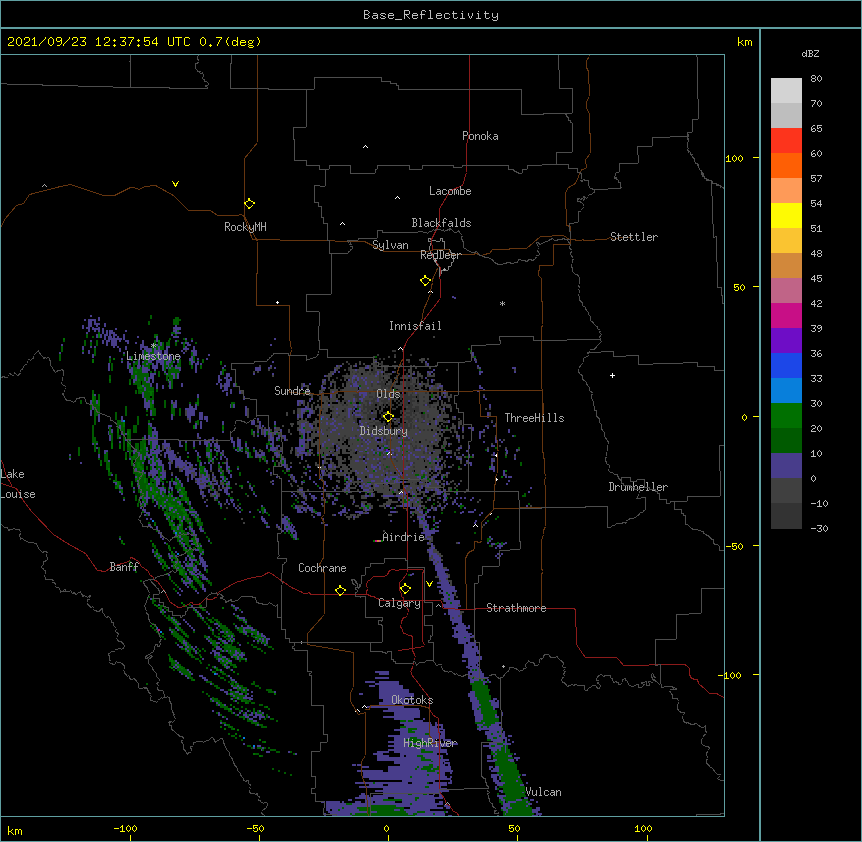Image resolution: width=862 pixels, height=842 pixels.
Task: Click the yellow V marker northwest of RockyMH
Action: click(175, 184)
